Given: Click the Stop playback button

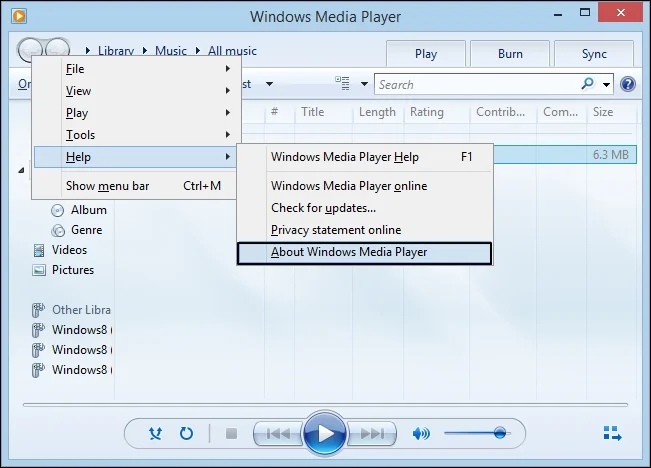Looking at the screenshot, I should click(x=231, y=434).
